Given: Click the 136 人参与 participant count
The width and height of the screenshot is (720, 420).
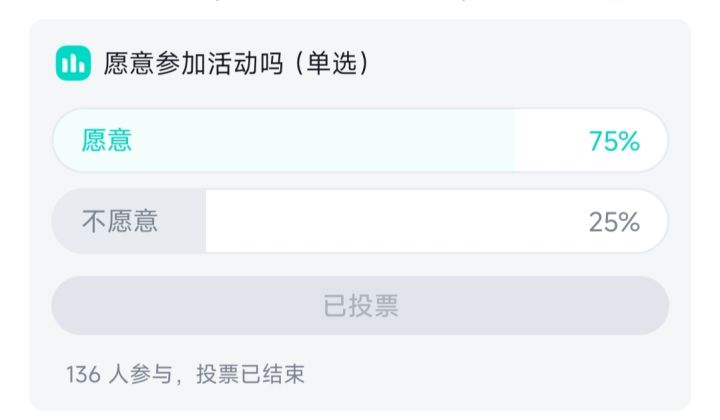Looking at the screenshot, I should [119, 375].
